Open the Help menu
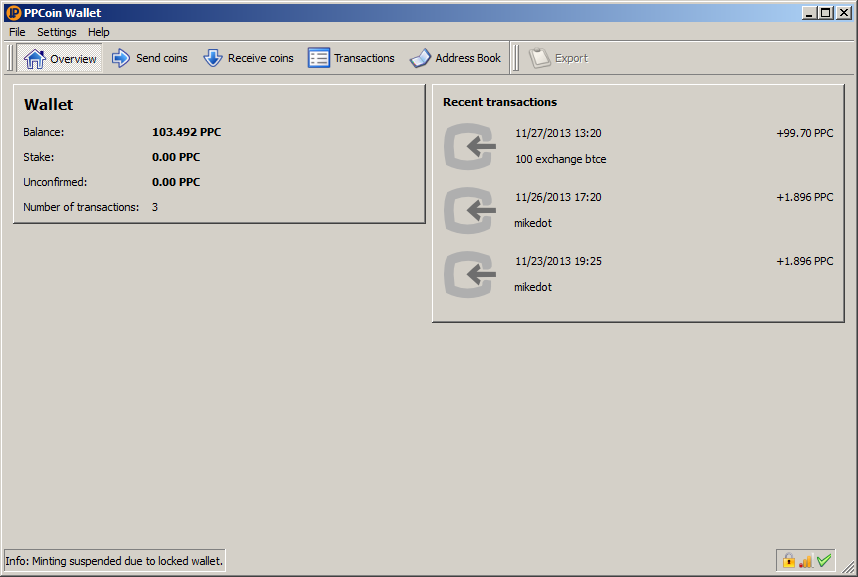The image size is (858, 577). click(x=99, y=32)
